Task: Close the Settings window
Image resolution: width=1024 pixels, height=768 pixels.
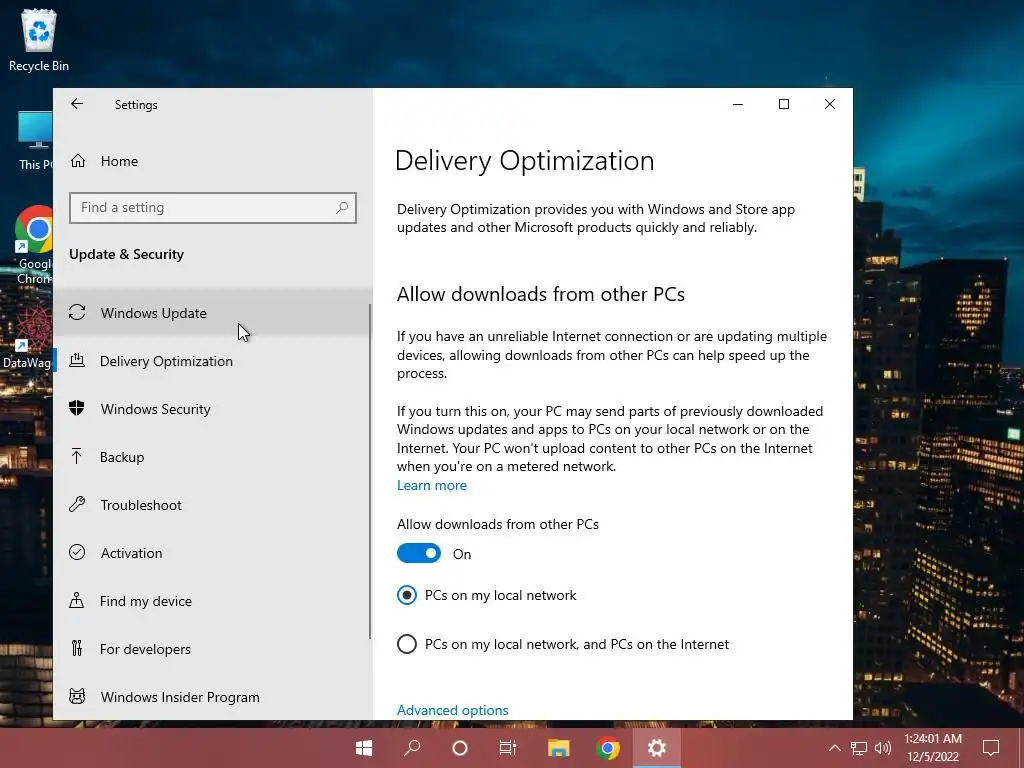Action: click(x=829, y=104)
